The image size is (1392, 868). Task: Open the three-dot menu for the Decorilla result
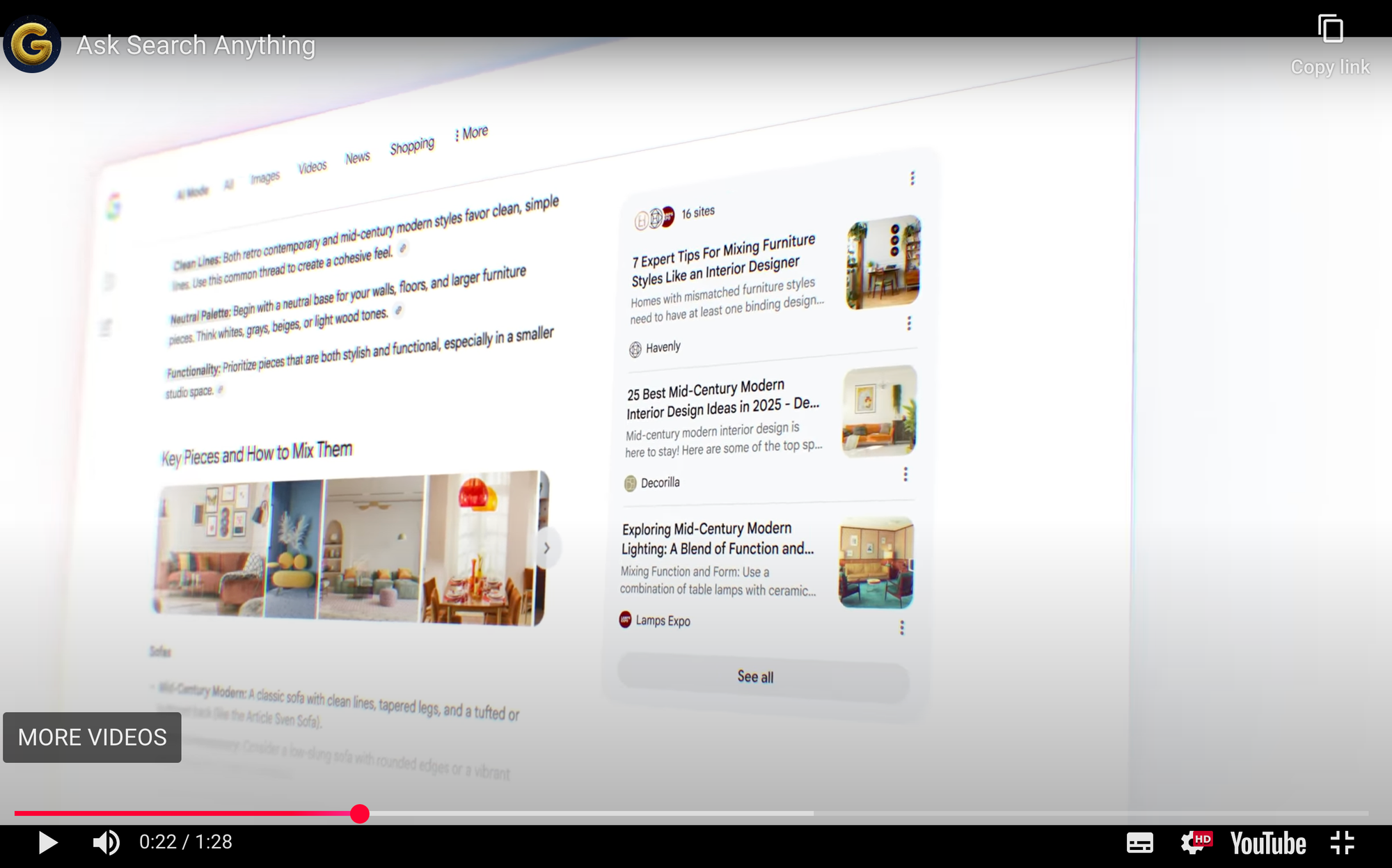905,474
